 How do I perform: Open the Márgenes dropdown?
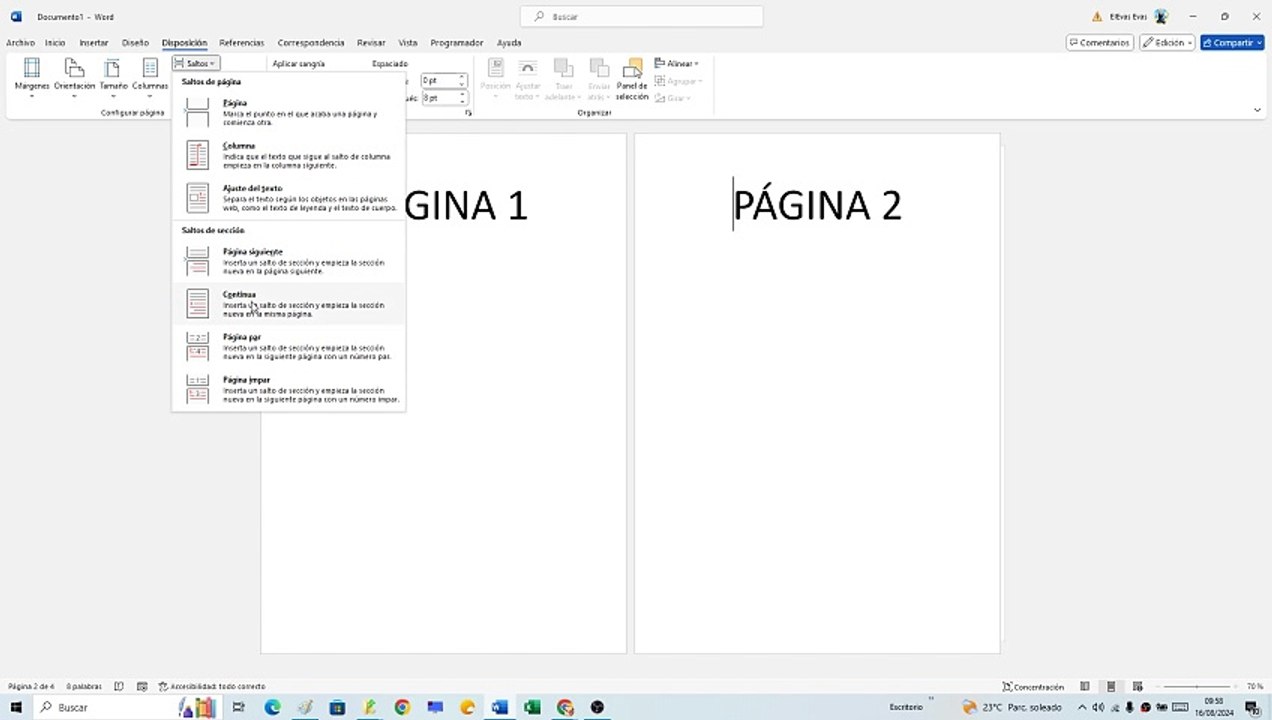(x=32, y=77)
